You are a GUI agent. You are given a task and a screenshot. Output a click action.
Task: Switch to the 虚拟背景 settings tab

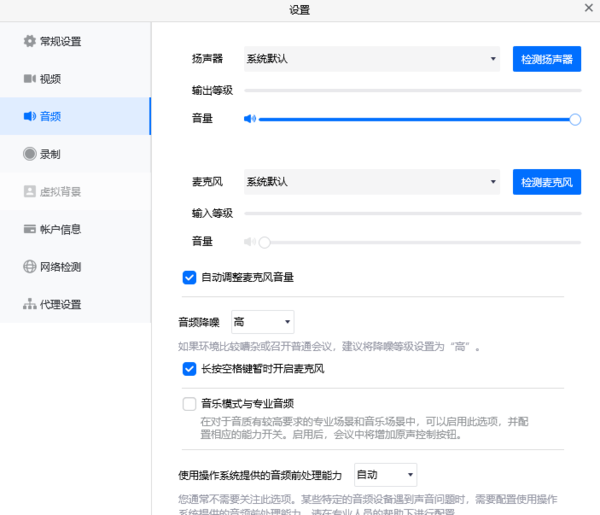(x=60, y=192)
